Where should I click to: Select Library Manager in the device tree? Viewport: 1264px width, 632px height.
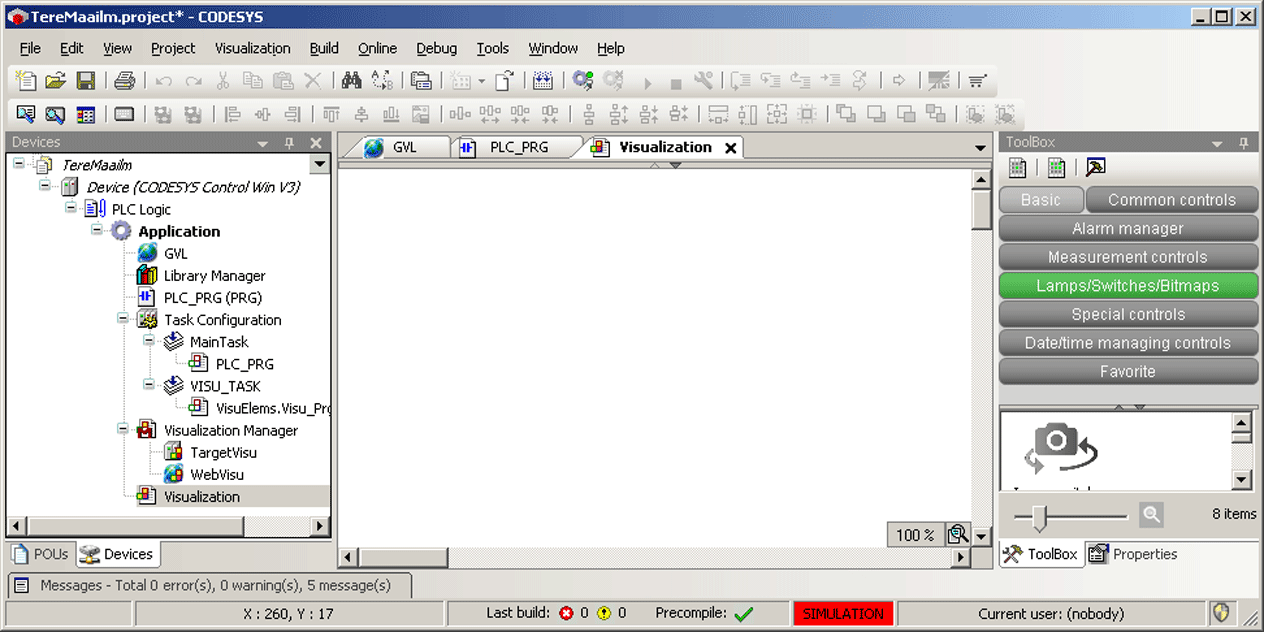tap(214, 275)
